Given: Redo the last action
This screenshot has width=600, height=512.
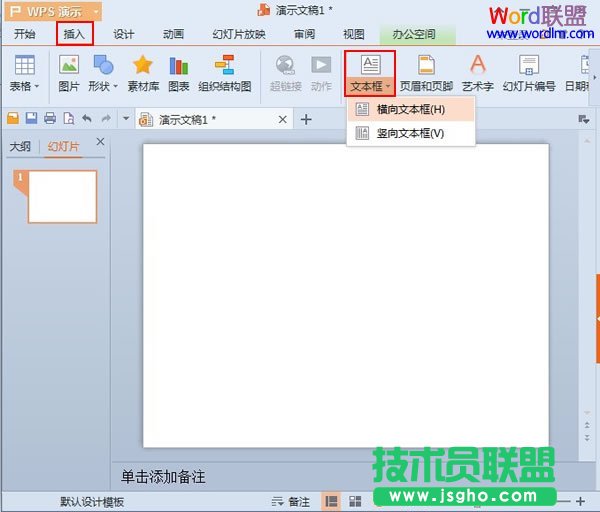Looking at the screenshot, I should (x=106, y=119).
